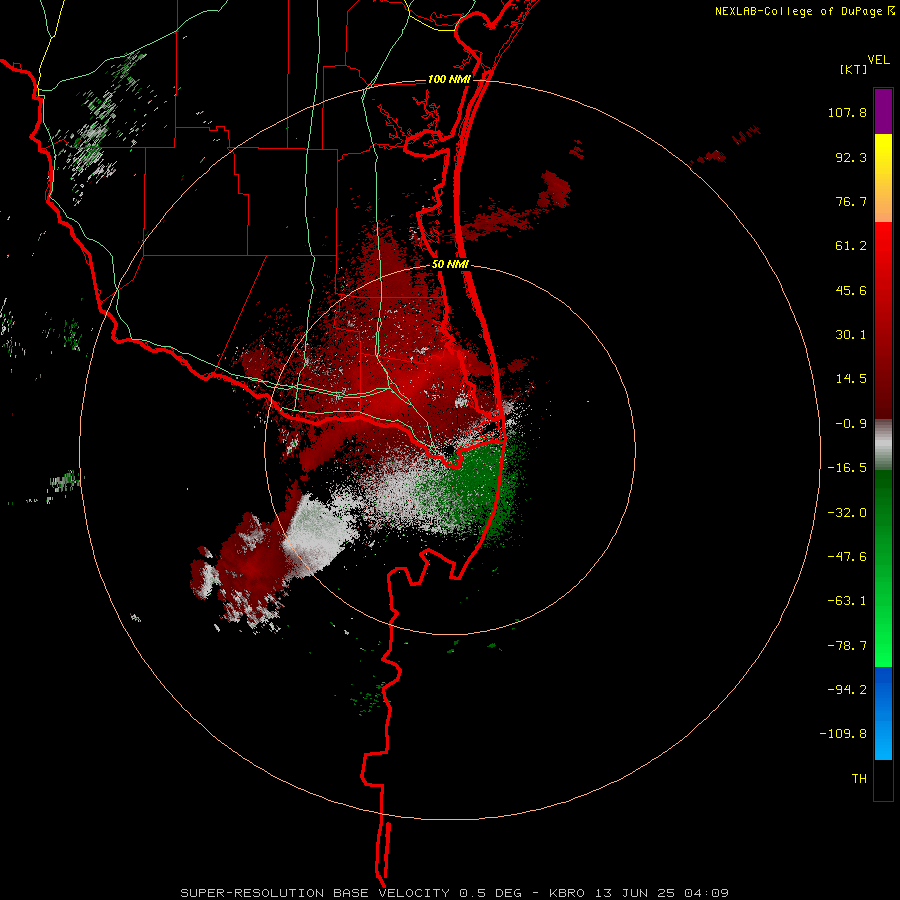This screenshot has height=900, width=900.
Task: Click the -63.1 legend value
Action: [847, 601]
